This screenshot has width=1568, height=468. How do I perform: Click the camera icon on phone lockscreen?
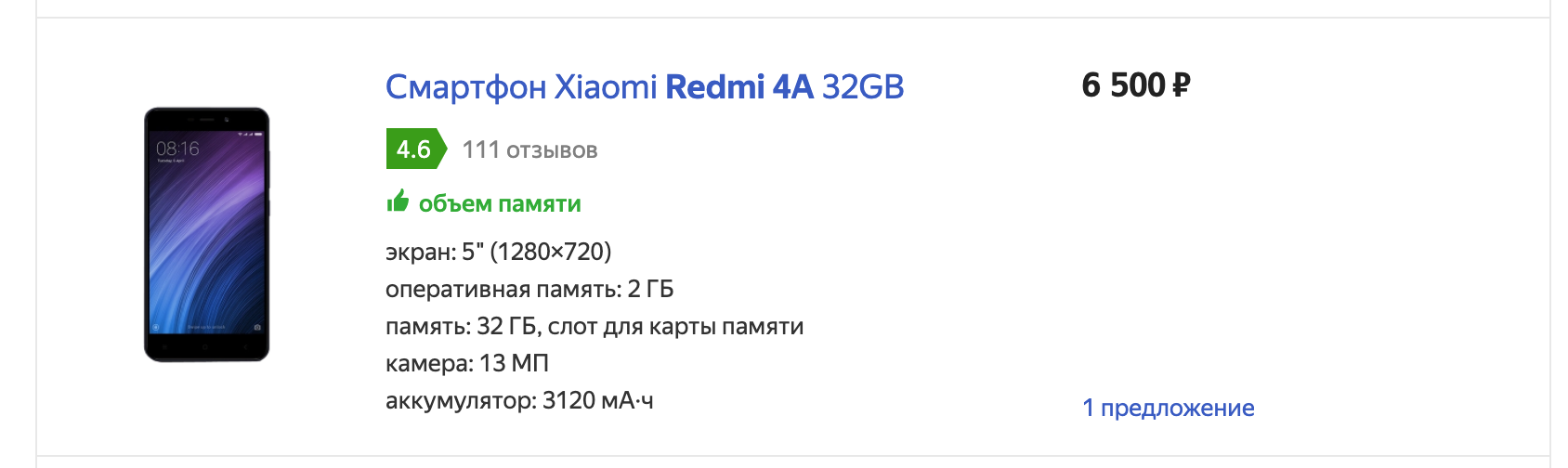point(257,327)
